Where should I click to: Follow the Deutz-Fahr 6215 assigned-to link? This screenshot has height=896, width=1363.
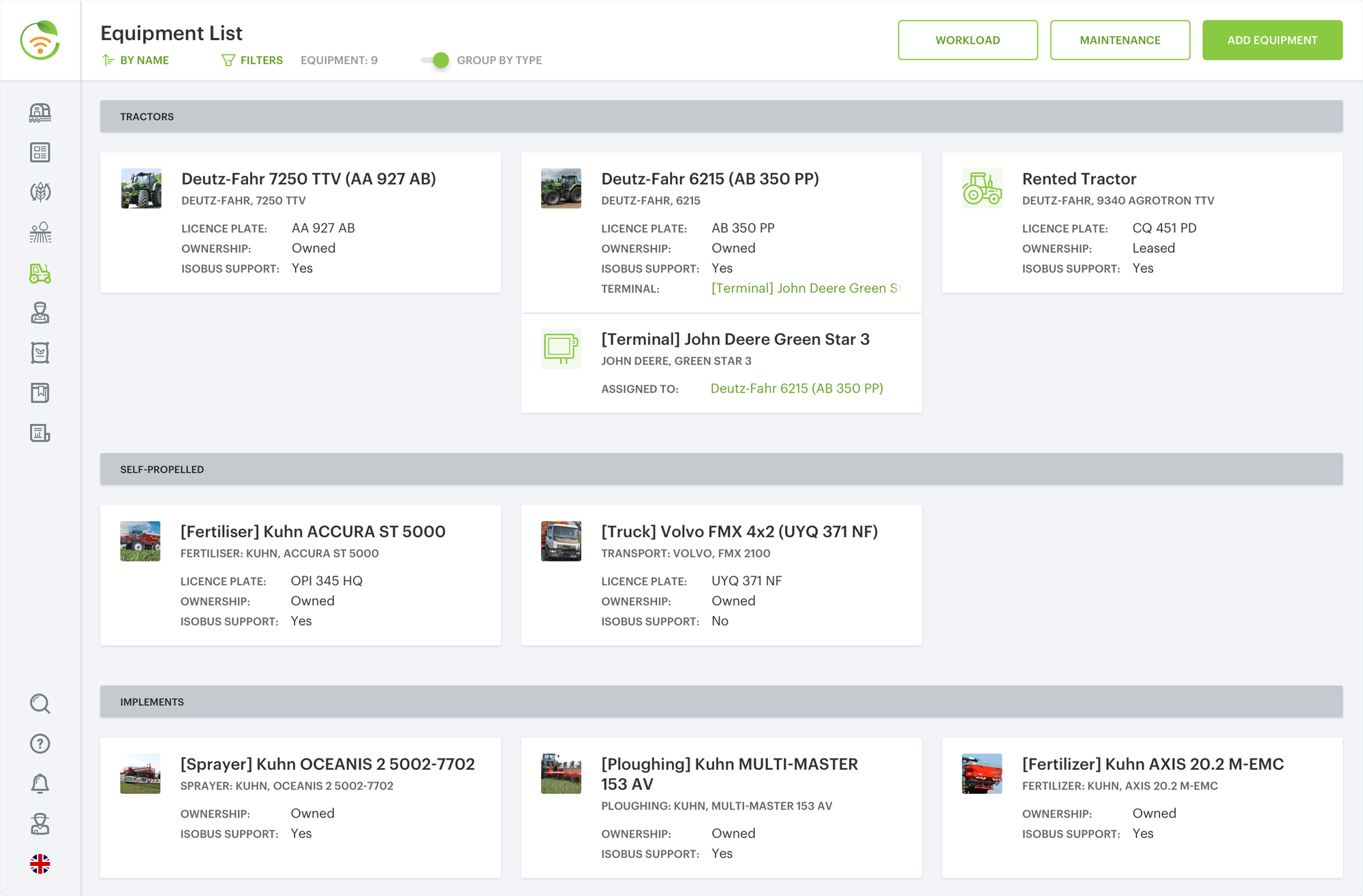796,388
